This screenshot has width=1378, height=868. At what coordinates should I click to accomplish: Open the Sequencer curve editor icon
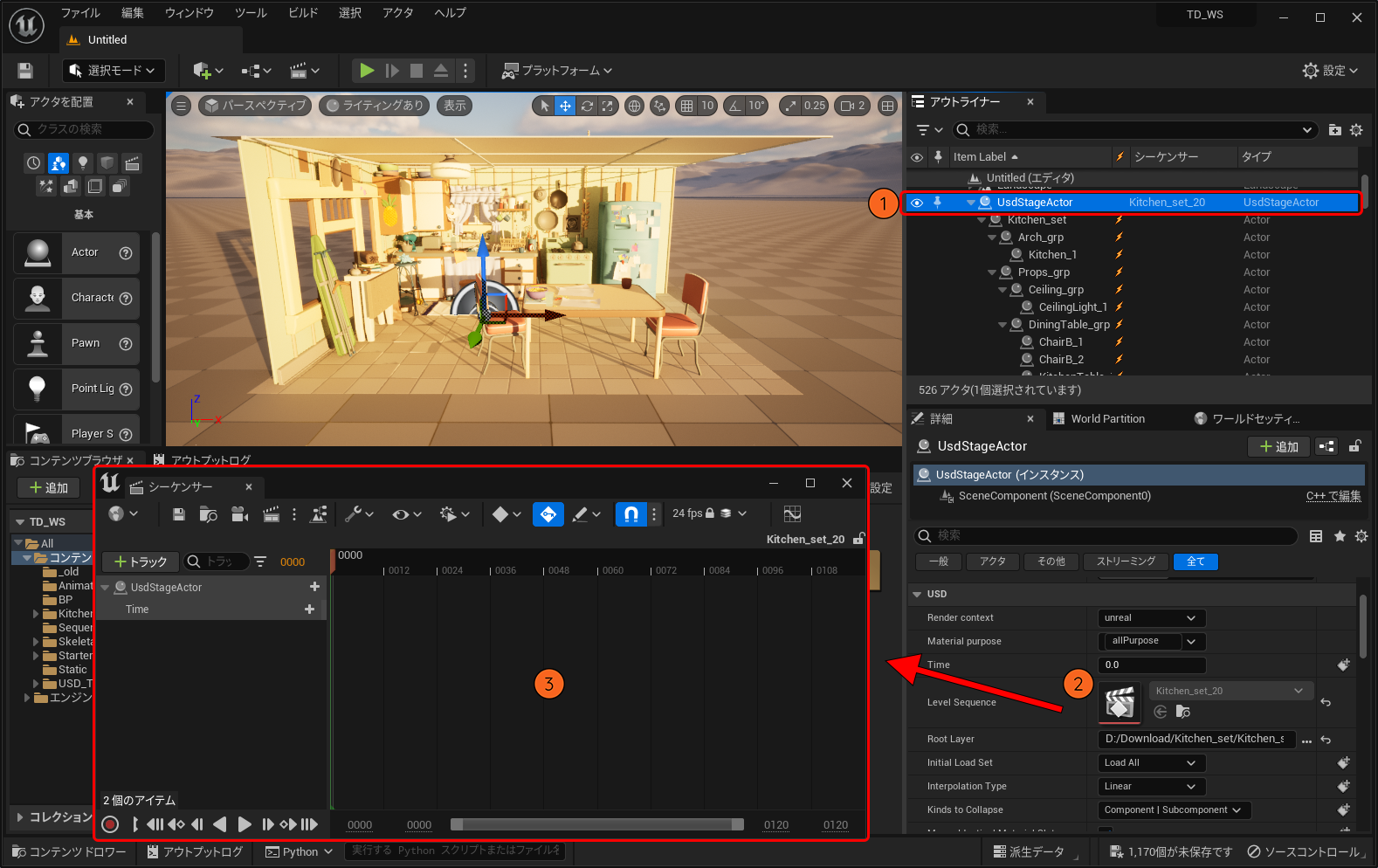[792, 514]
